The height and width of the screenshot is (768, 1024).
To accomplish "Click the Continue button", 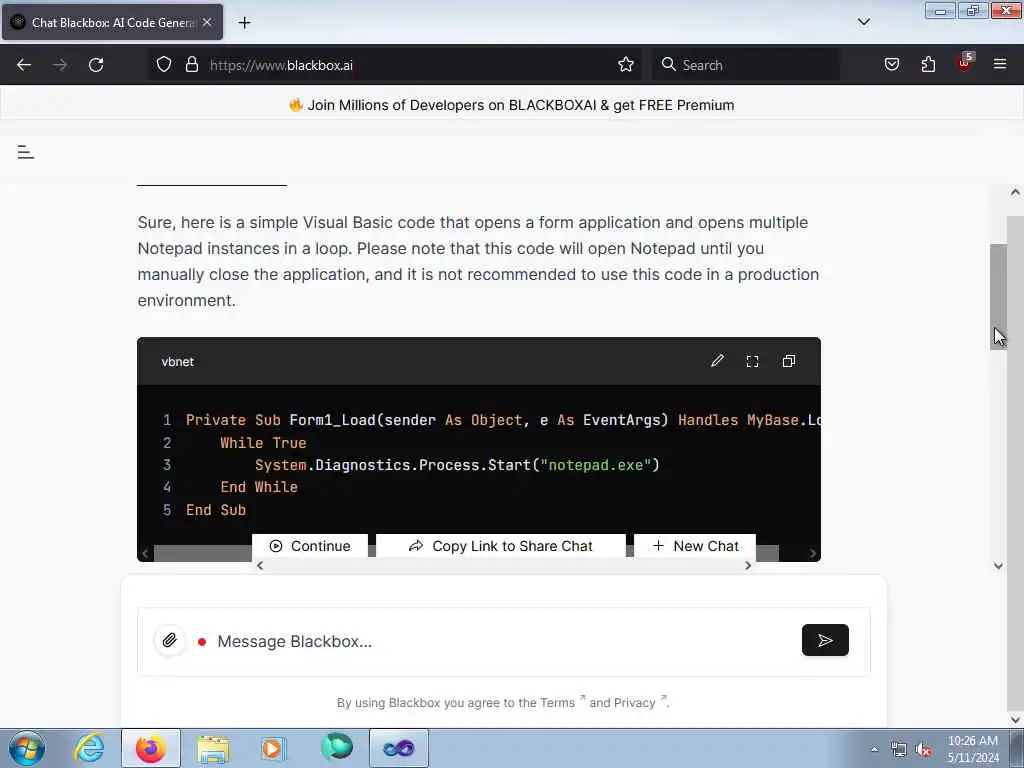I will pyautogui.click(x=310, y=546).
